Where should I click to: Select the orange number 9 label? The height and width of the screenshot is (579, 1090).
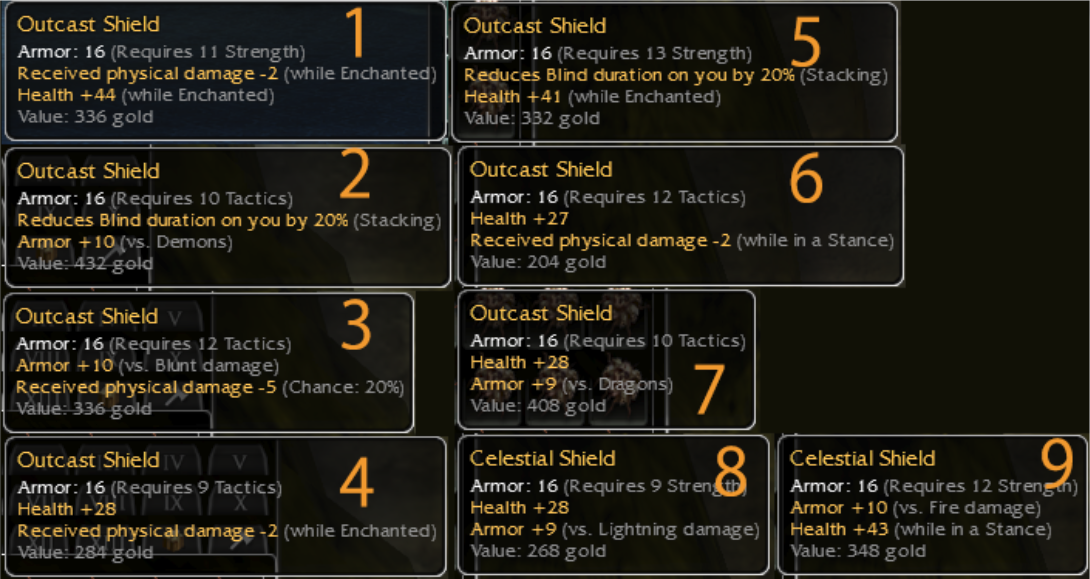(1057, 460)
